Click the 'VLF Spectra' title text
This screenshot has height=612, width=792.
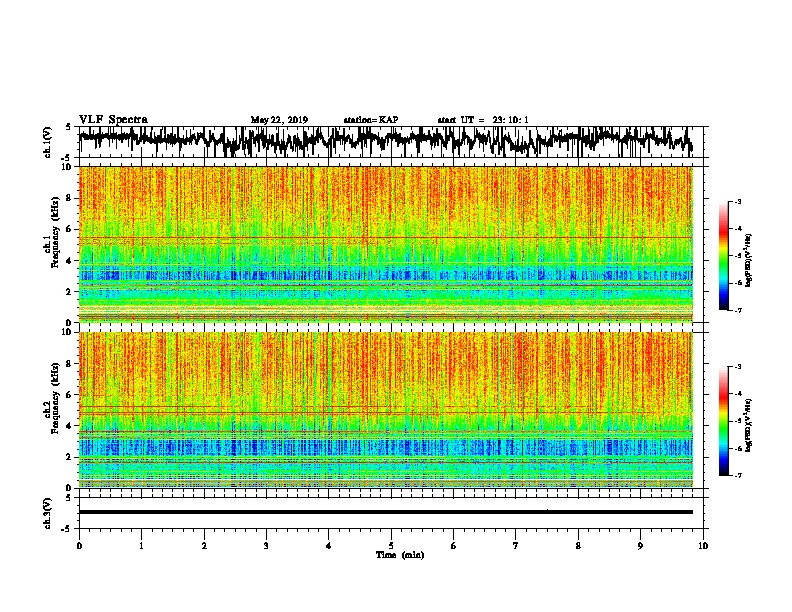pos(113,120)
